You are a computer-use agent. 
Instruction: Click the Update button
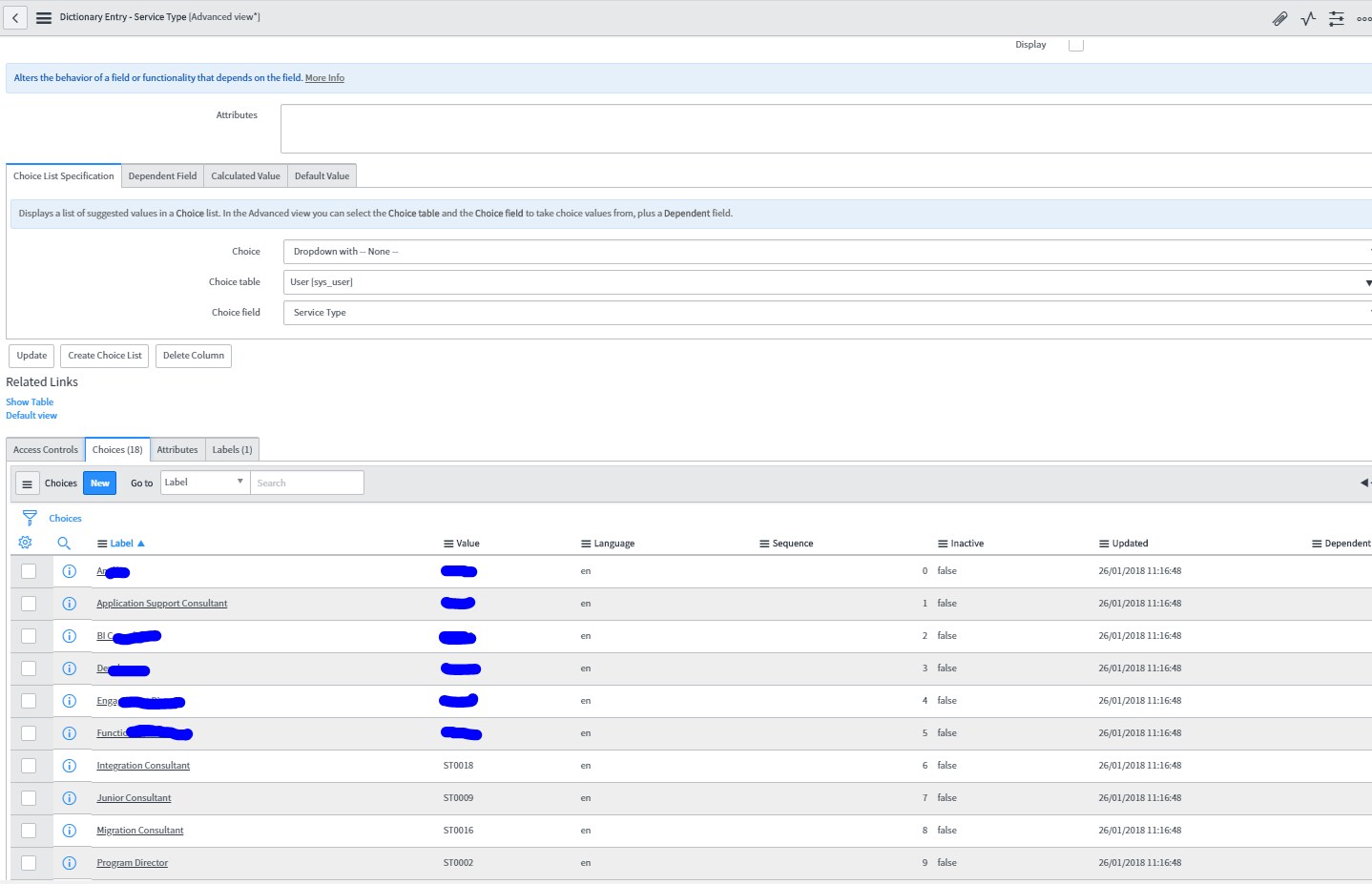click(x=31, y=356)
